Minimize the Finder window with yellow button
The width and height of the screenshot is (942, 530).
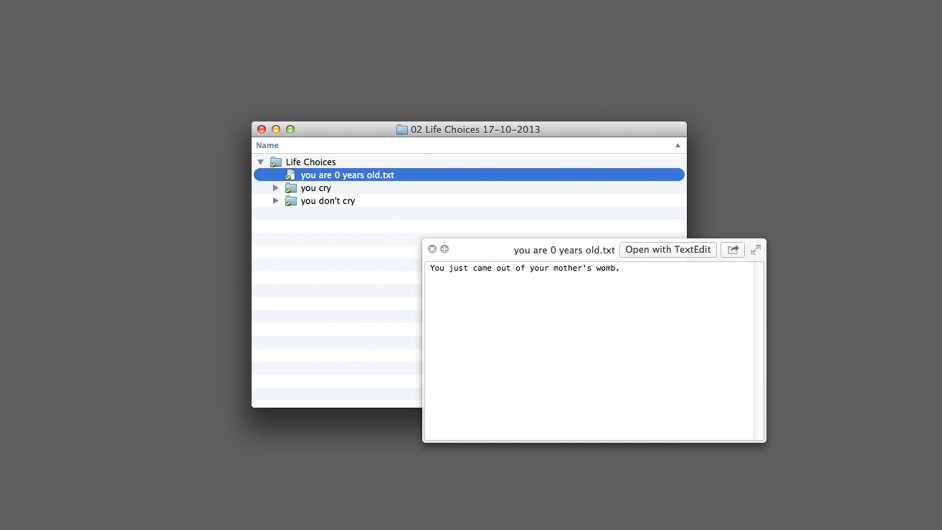coord(276,129)
